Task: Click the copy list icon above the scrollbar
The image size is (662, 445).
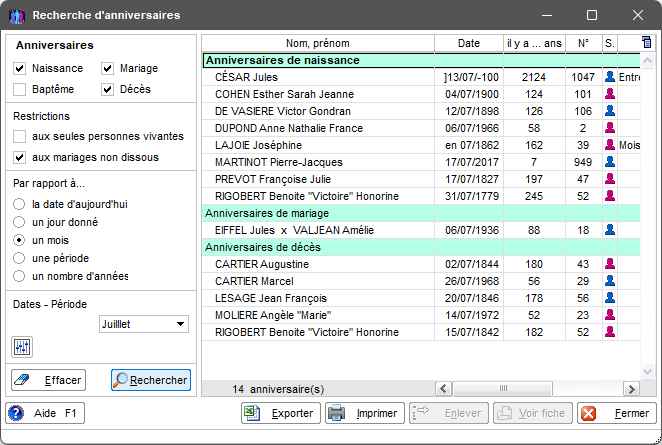Action: [646, 42]
